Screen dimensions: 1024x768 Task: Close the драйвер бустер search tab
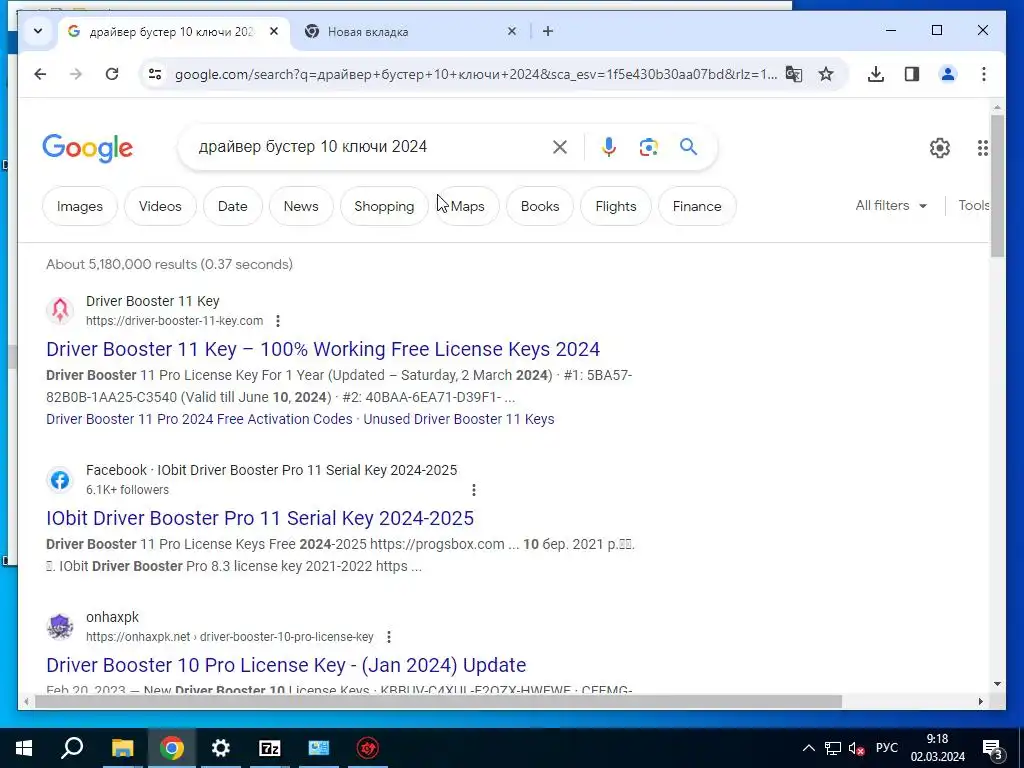(x=274, y=31)
